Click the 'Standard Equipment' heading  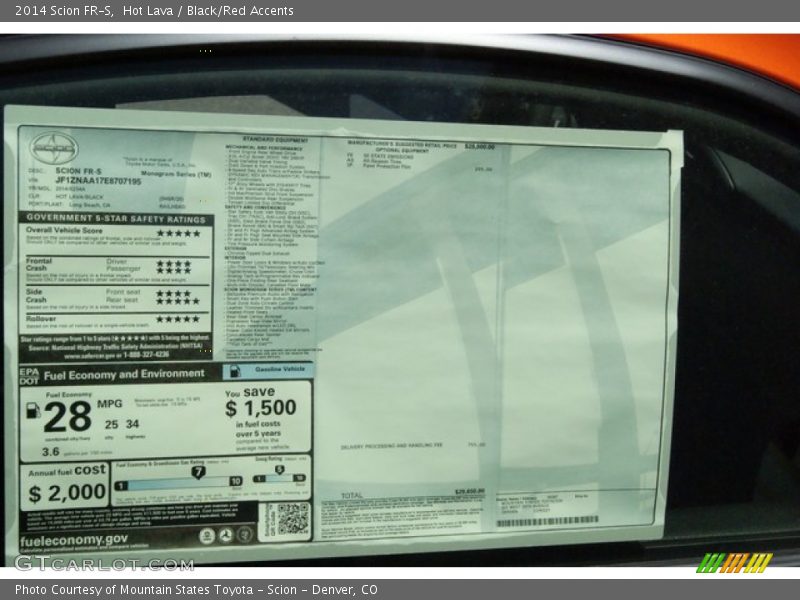pyautogui.click(x=275, y=139)
